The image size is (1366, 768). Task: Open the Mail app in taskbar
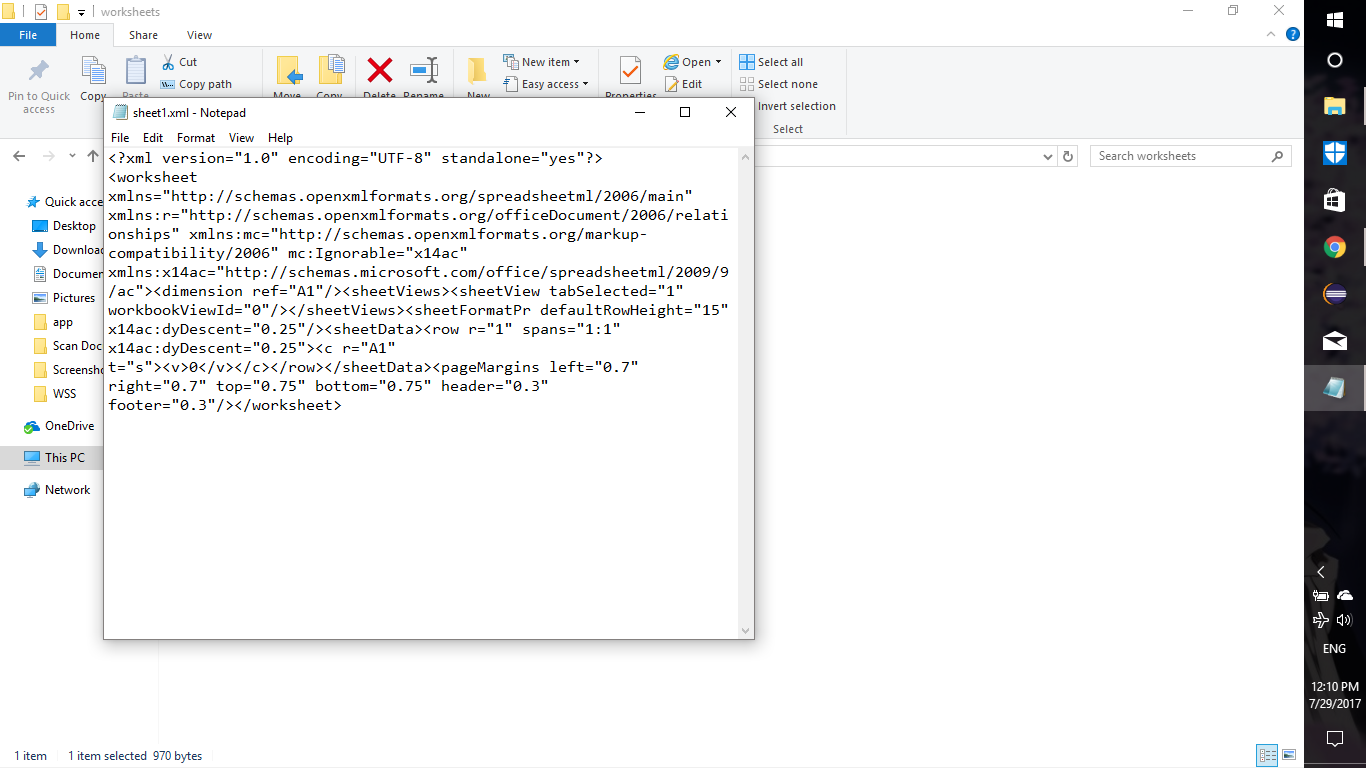[x=1334, y=341]
